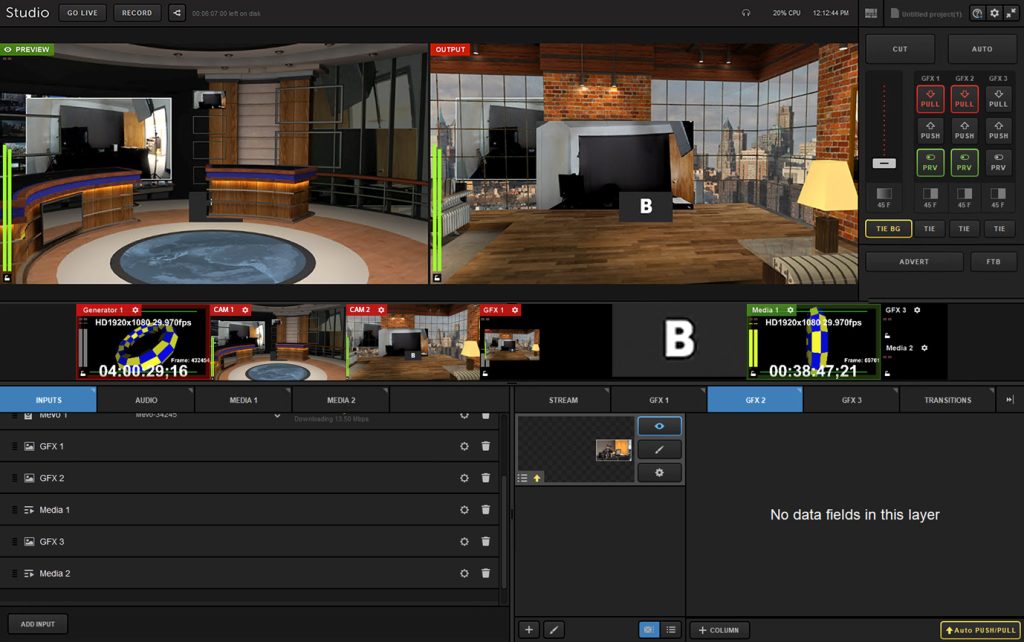Click the edit pencil below layer list
Screen dimensions: 1024x642
tap(553, 630)
